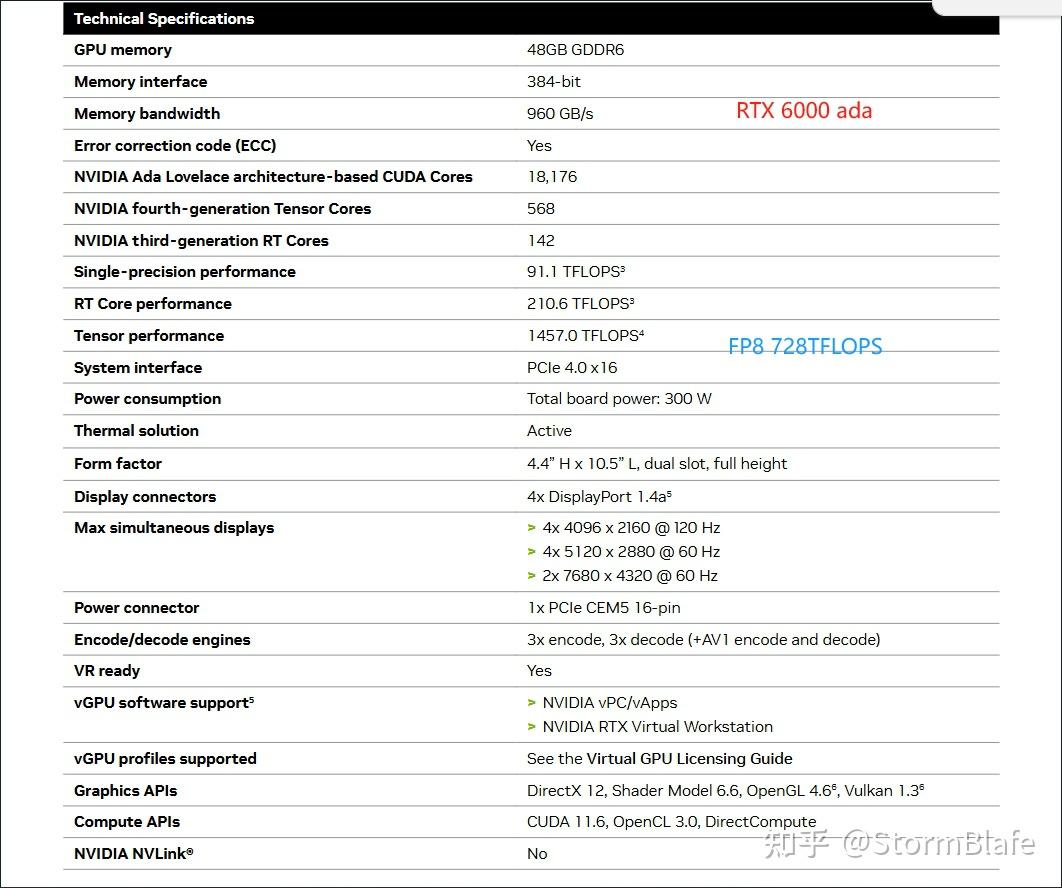Select the 3x encode, 3x decode value
The height and width of the screenshot is (888, 1062).
tap(703, 640)
